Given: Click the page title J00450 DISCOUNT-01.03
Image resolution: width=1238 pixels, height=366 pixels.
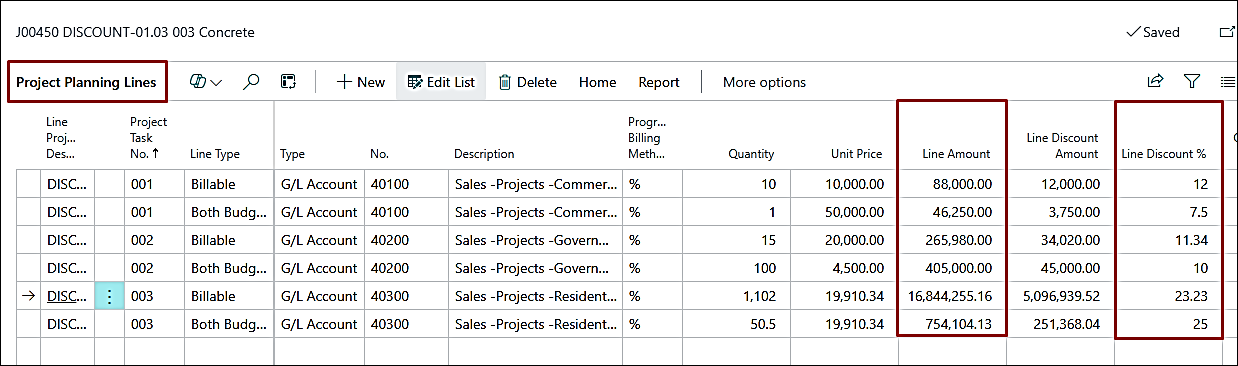Looking at the screenshot, I should point(135,32).
